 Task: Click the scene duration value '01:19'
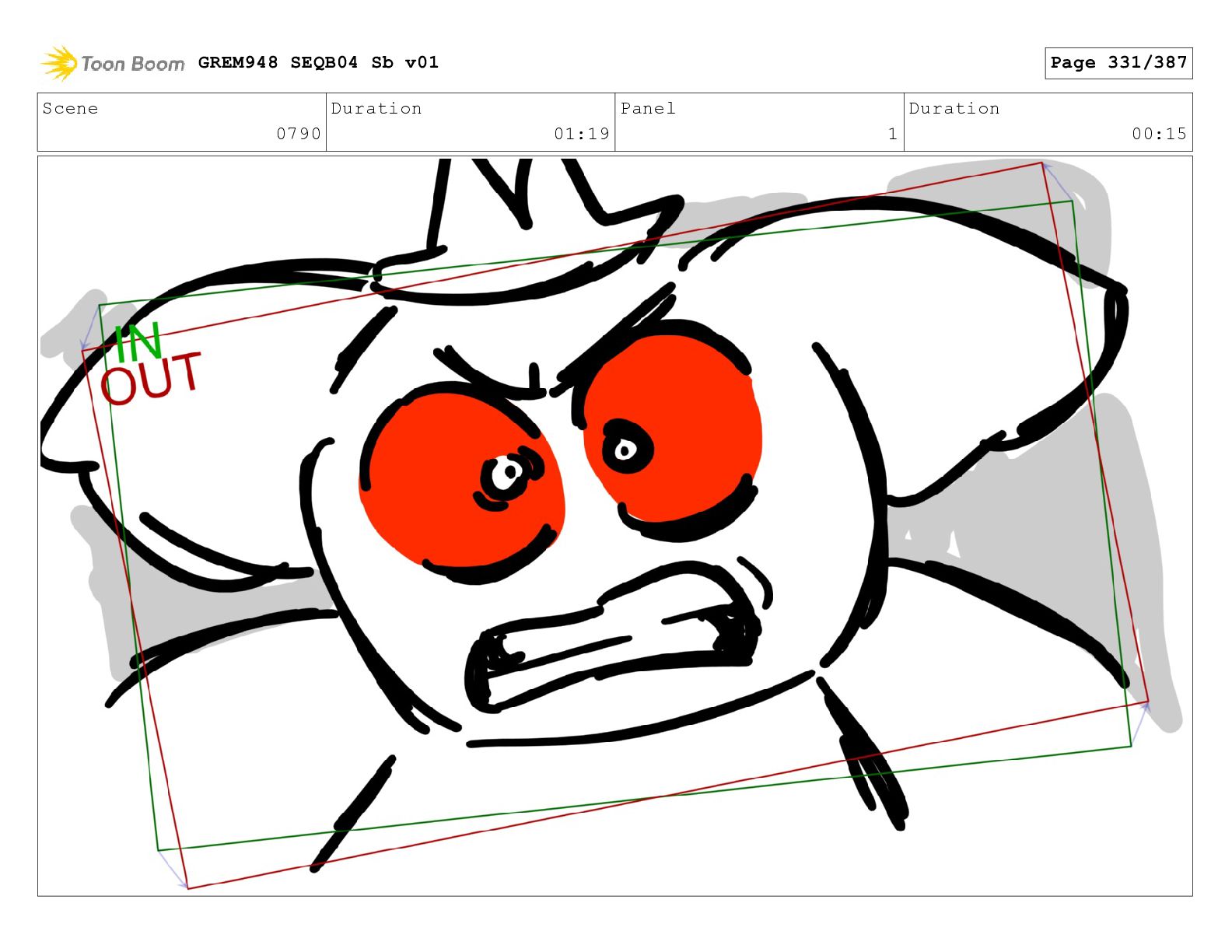click(x=582, y=134)
